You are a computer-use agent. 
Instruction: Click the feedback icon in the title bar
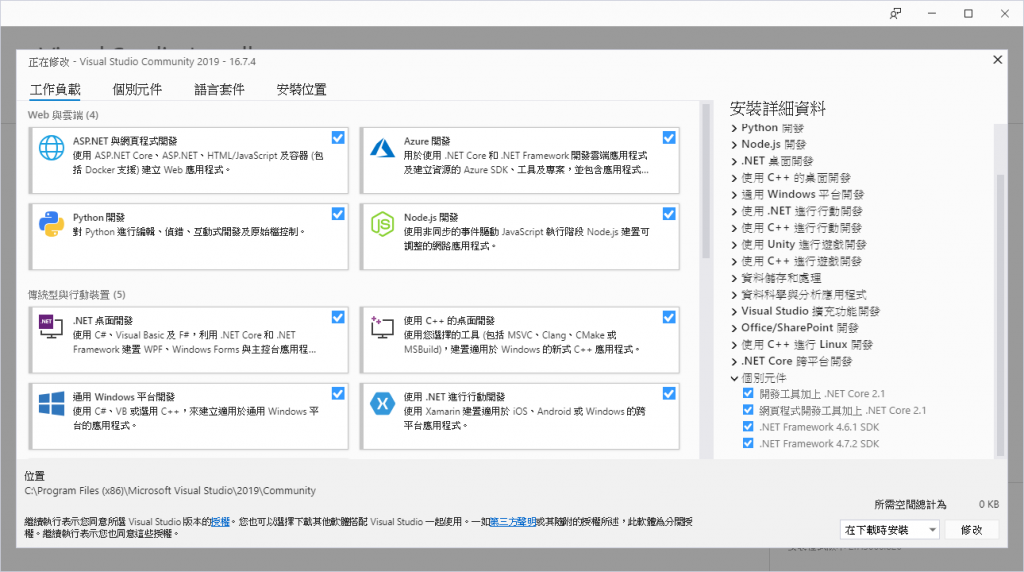coord(895,13)
